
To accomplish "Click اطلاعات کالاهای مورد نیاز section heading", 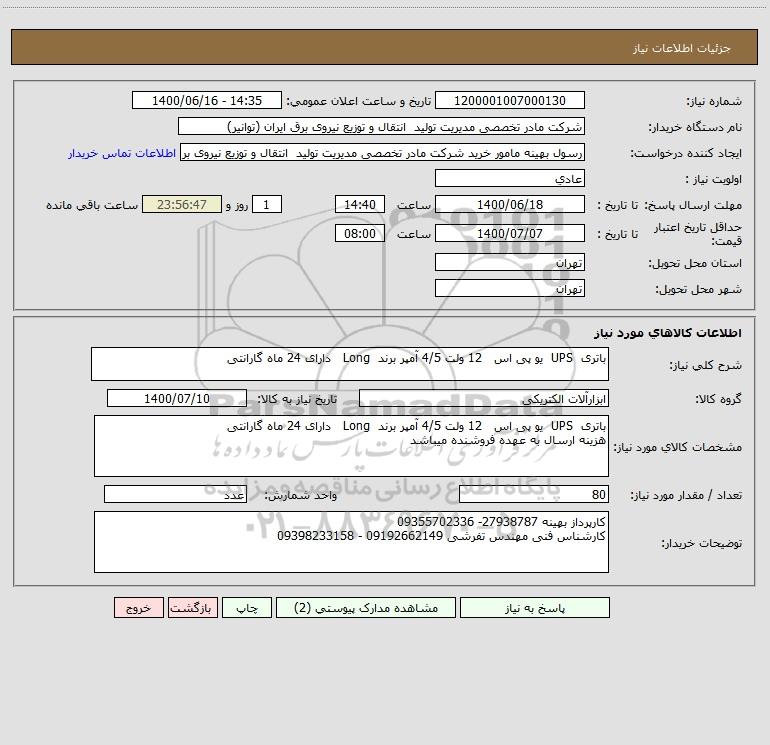I will click(668, 333).
